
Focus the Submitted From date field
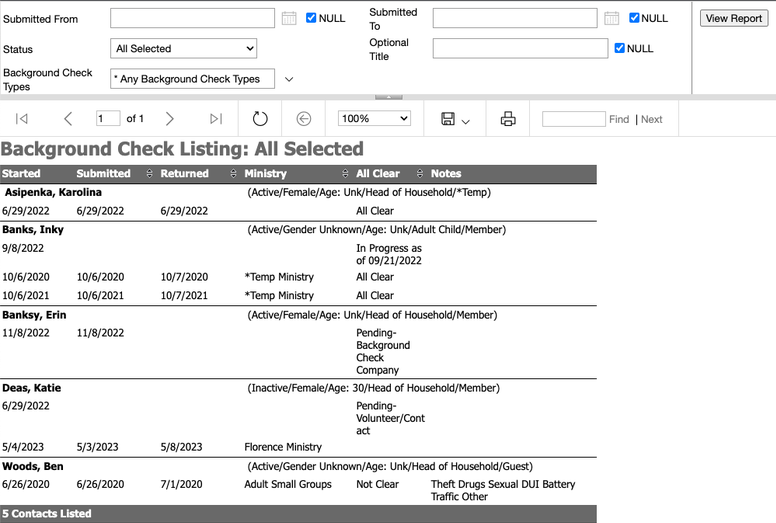pos(192,18)
